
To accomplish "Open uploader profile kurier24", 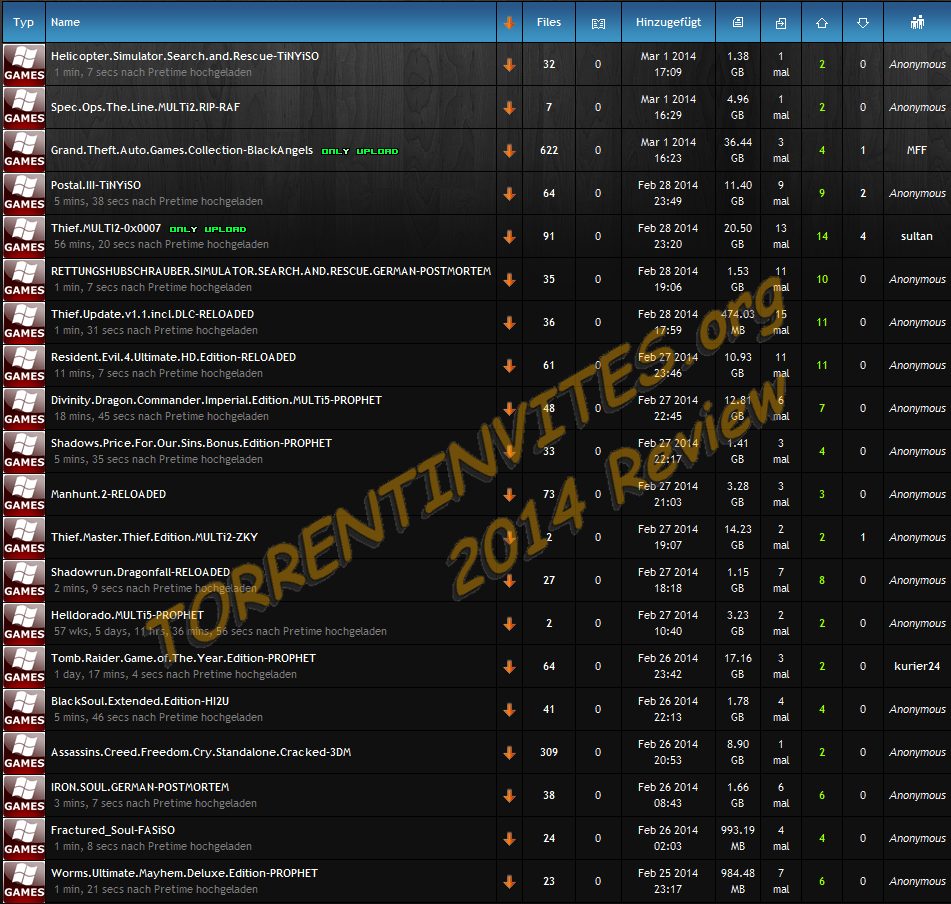I will tap(916, 666).
